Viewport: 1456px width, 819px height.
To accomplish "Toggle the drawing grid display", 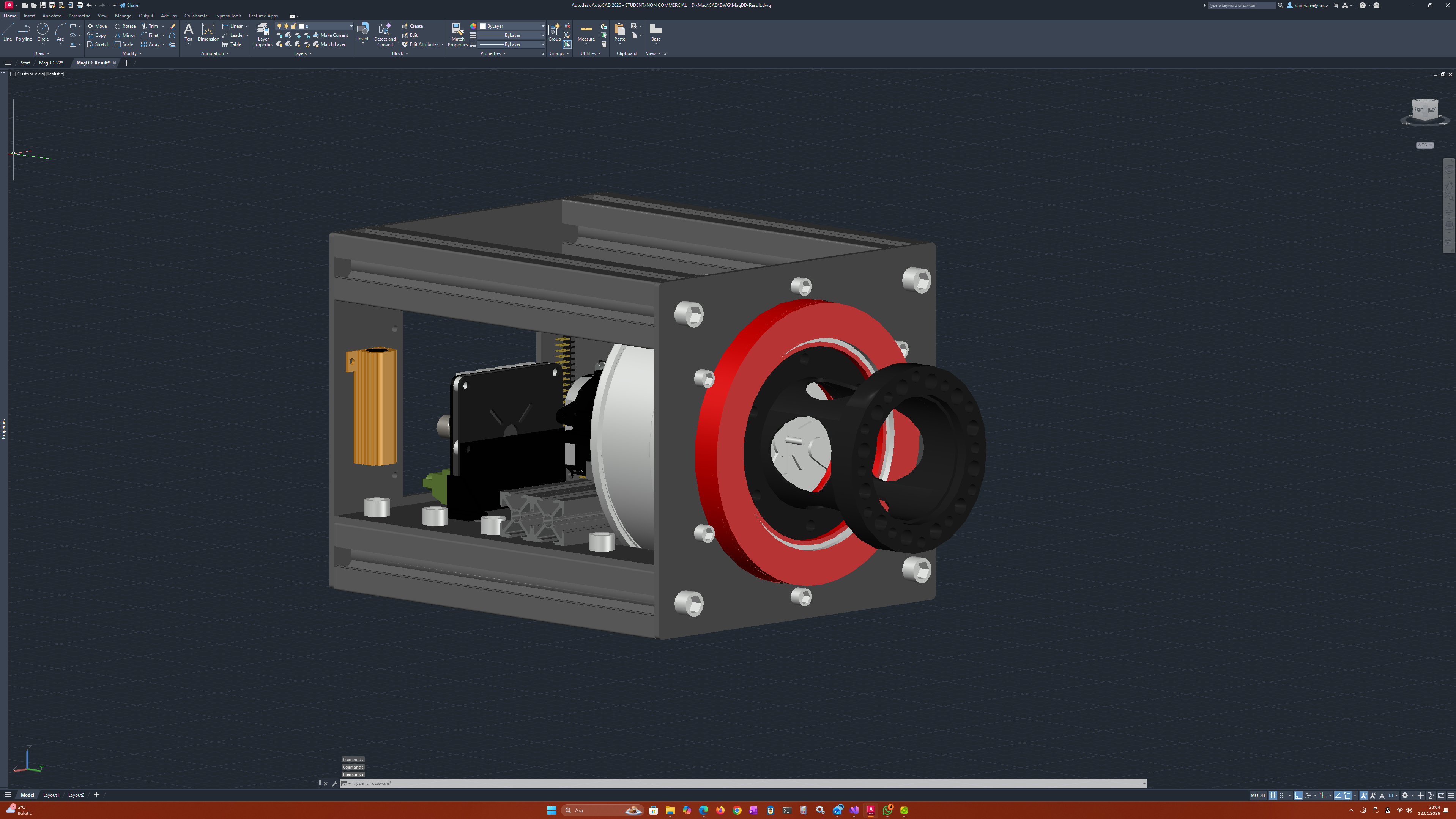I will point(1273,795).
